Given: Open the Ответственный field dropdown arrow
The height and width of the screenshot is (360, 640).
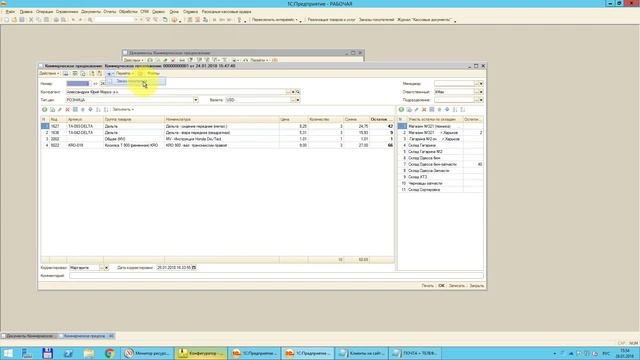Looking at the screenshot, I should (x=481, y=92).
